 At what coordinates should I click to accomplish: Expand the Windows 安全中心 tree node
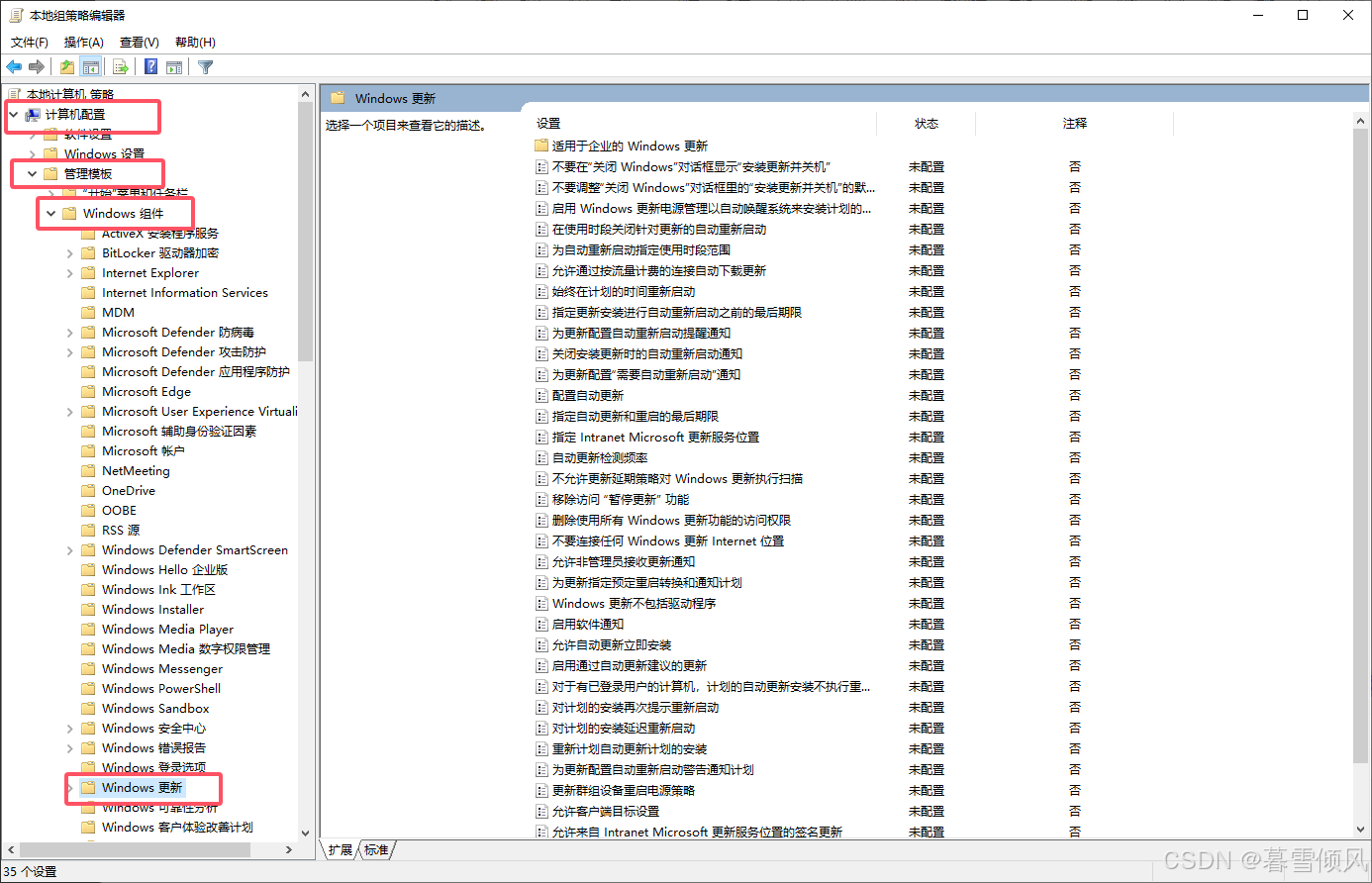(69, 729)
